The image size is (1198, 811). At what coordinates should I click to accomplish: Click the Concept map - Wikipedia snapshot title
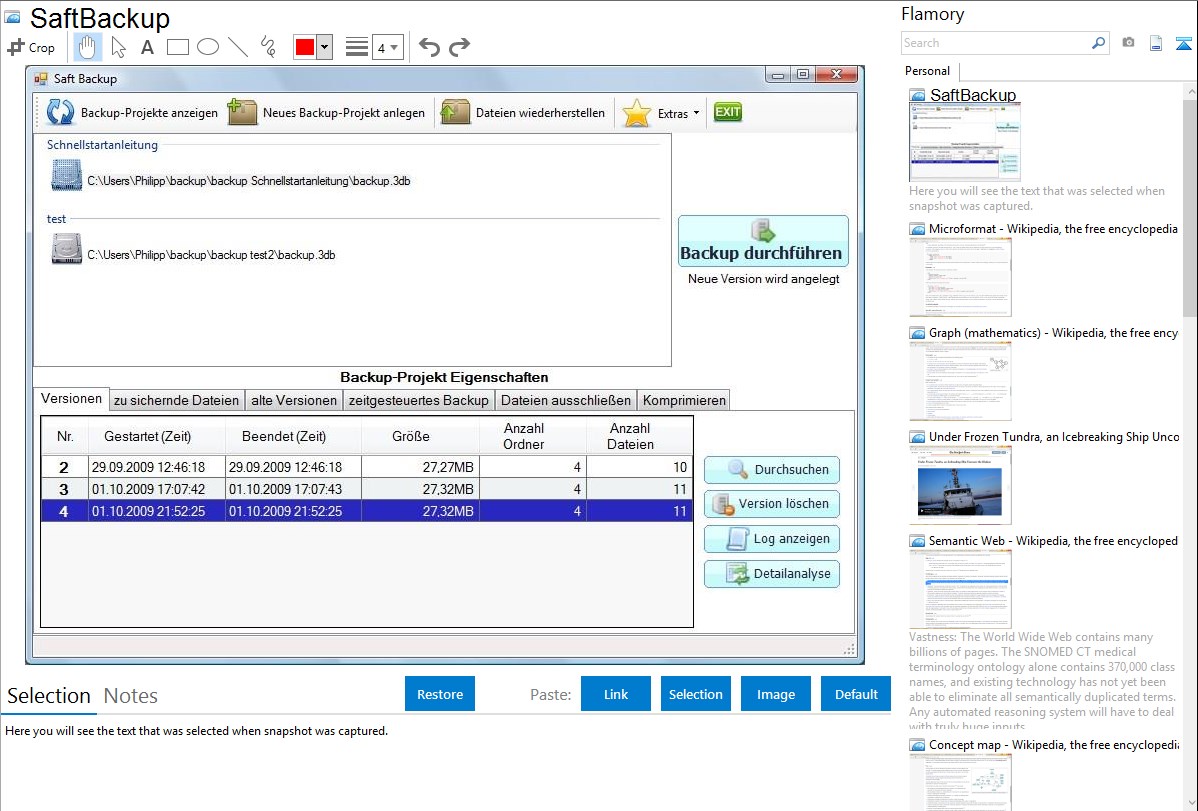tap(1054, 744)
